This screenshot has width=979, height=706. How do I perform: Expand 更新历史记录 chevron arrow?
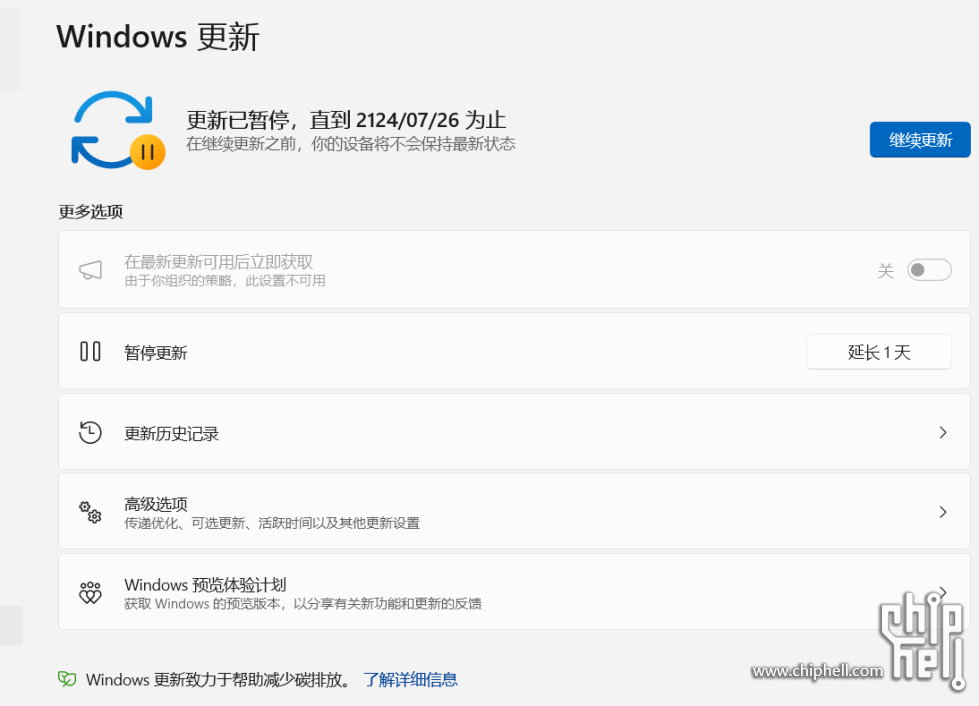(x=943, y=432)
